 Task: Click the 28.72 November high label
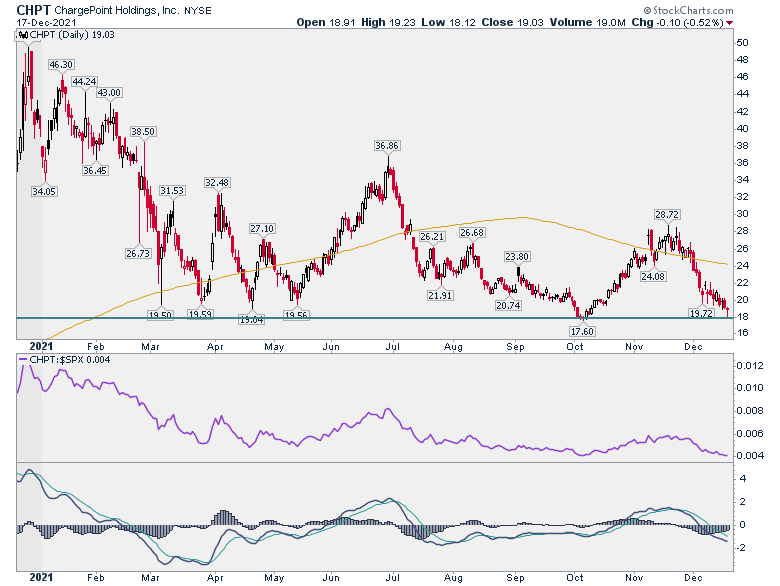coord(667,215)
